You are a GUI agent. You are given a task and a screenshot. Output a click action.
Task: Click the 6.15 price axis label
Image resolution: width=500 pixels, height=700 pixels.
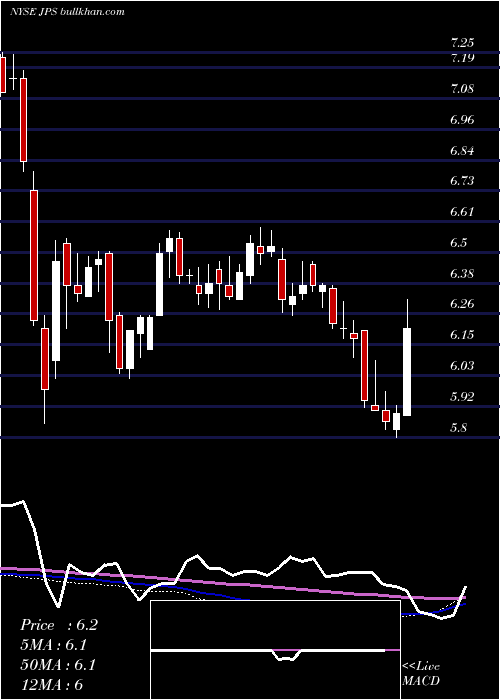pos(462,335)
